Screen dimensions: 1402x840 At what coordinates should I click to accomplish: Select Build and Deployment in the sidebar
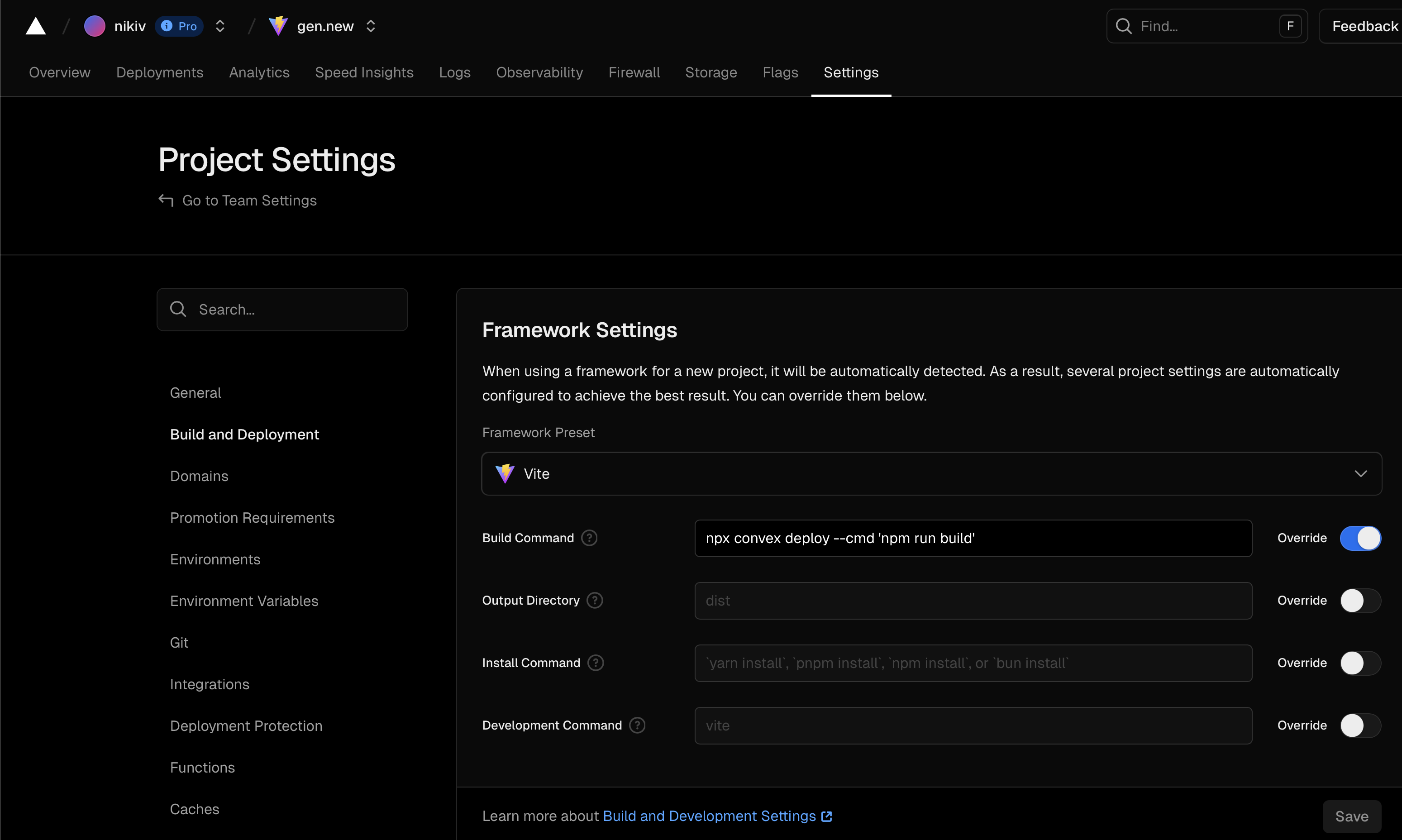point(244,434)
